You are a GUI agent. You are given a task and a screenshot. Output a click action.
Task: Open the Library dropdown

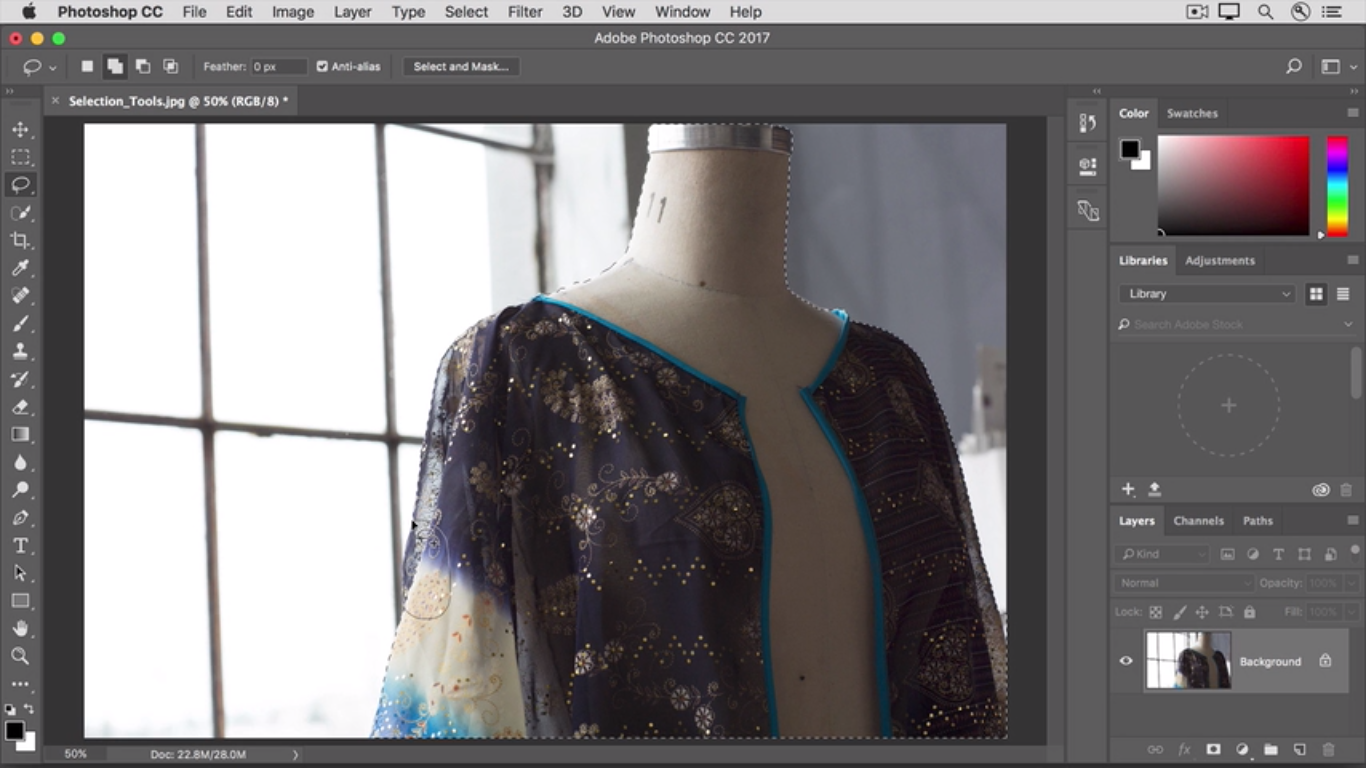click(1207, 294)
